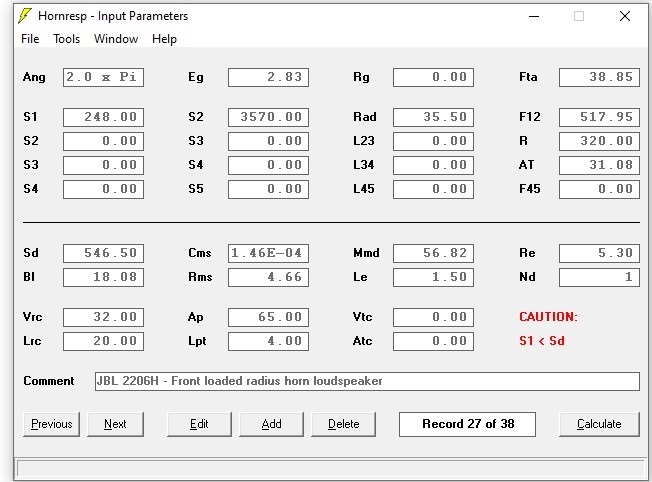Click the AT field showing 31.08
652x482 pixels.
599,166
